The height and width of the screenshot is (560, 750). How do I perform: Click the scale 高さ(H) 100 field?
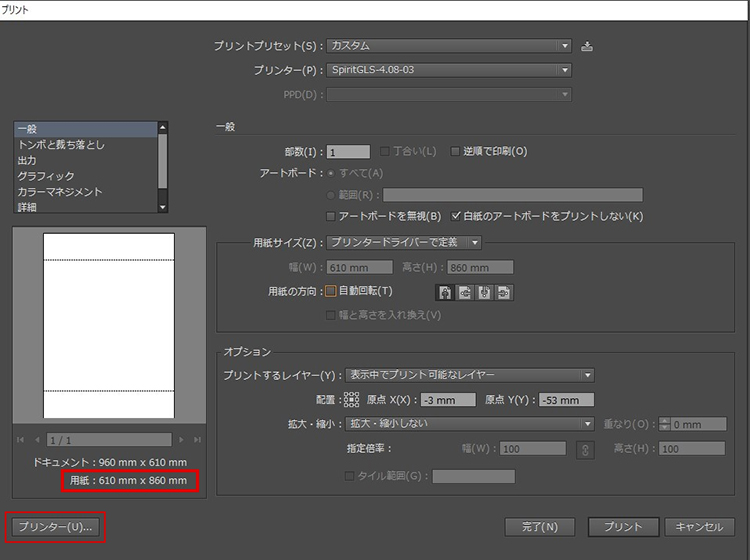[x=692, y=449]
